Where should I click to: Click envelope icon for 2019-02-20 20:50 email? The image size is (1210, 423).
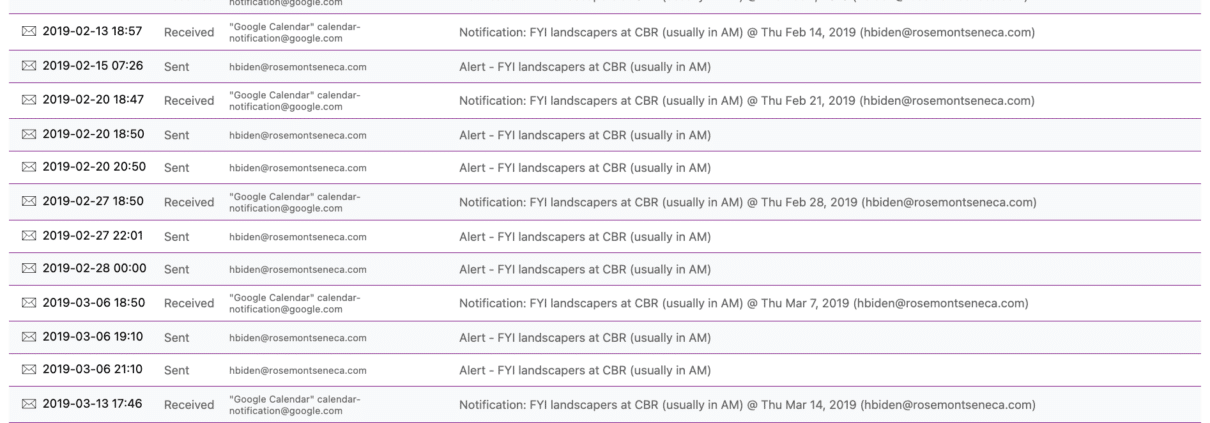(x=28, y=167)
